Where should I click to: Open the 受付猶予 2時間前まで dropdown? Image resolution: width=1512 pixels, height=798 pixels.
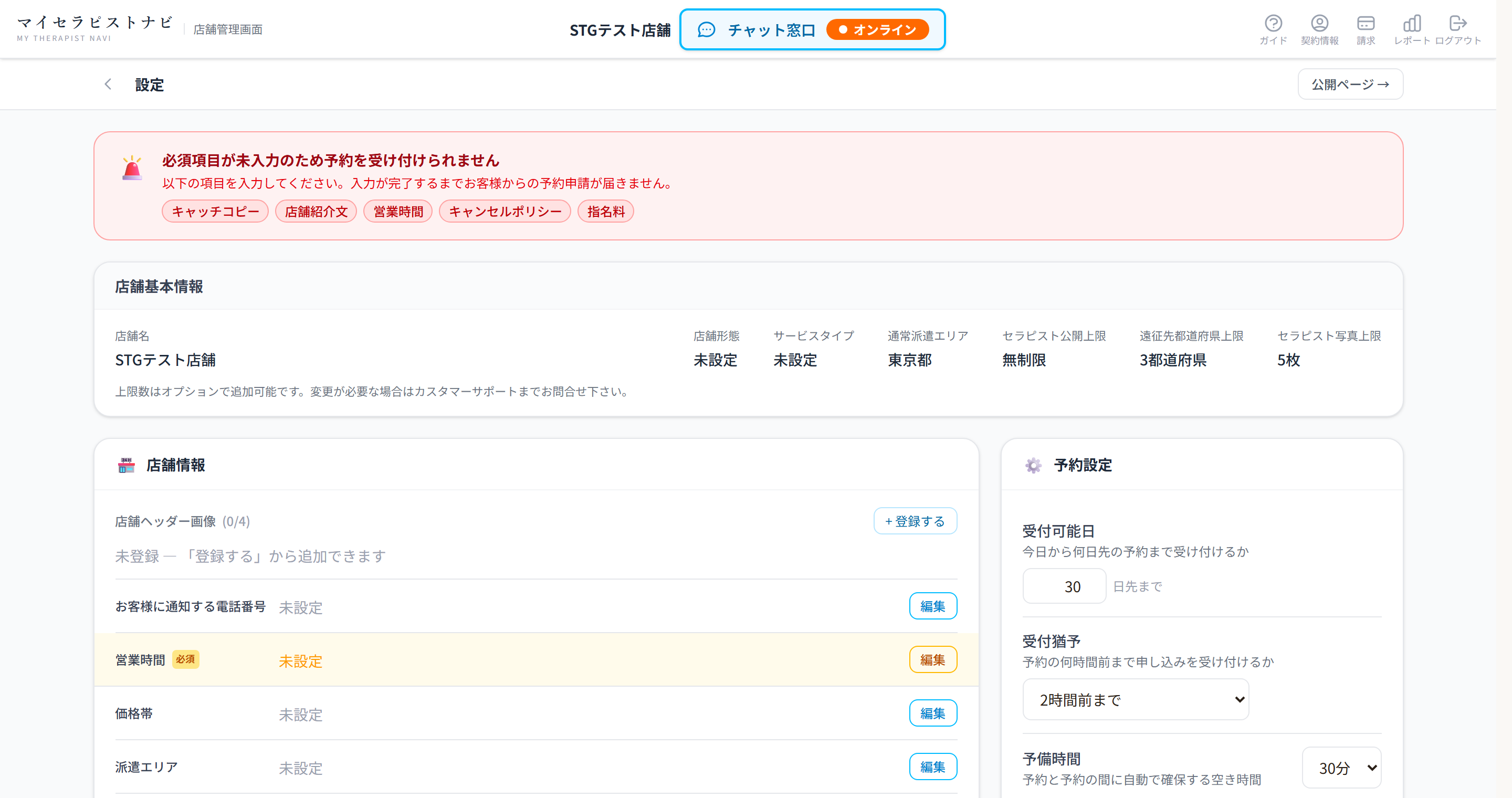click(1135, 699)
